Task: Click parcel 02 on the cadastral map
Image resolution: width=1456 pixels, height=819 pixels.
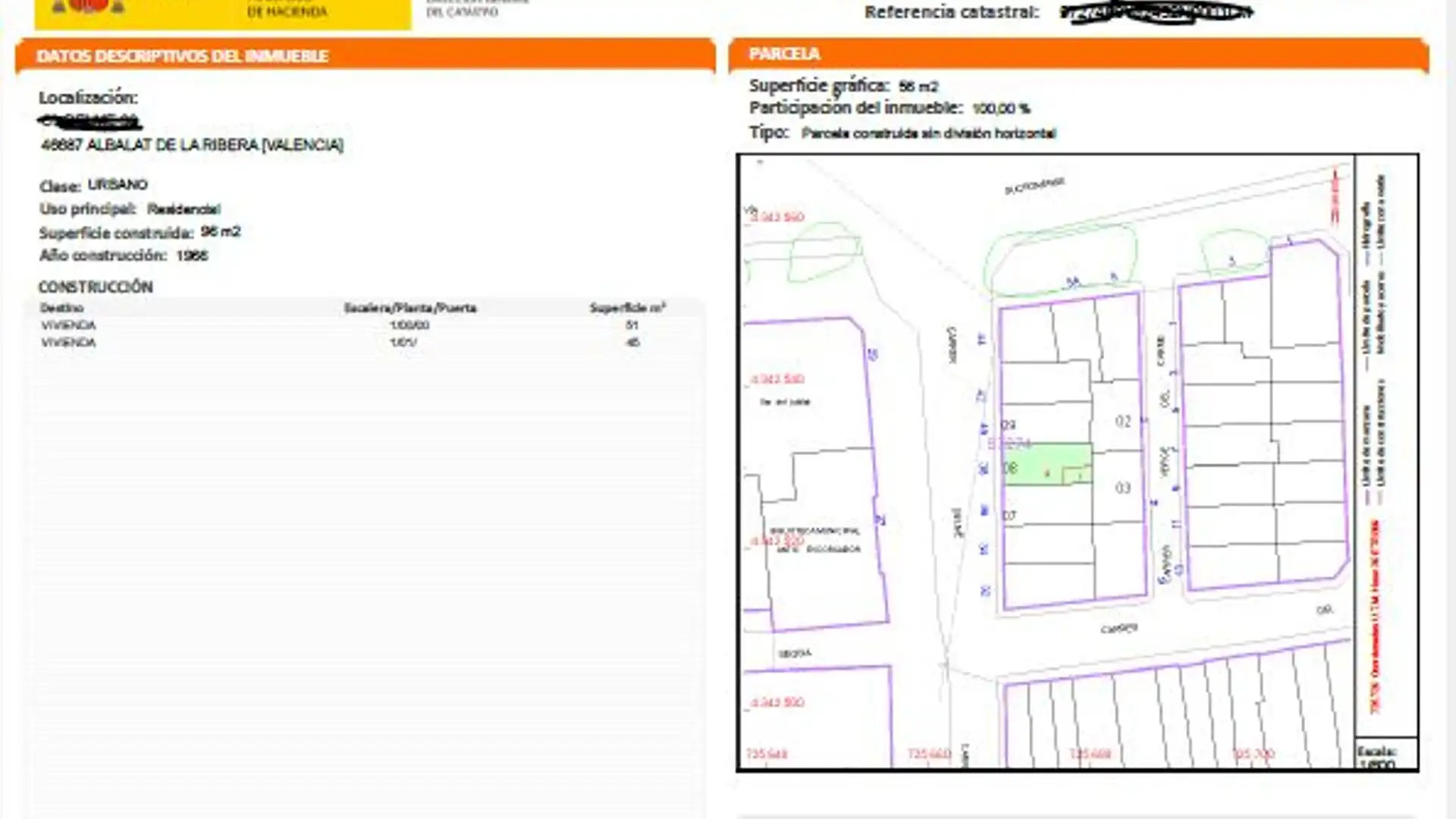Action: 1123,421
